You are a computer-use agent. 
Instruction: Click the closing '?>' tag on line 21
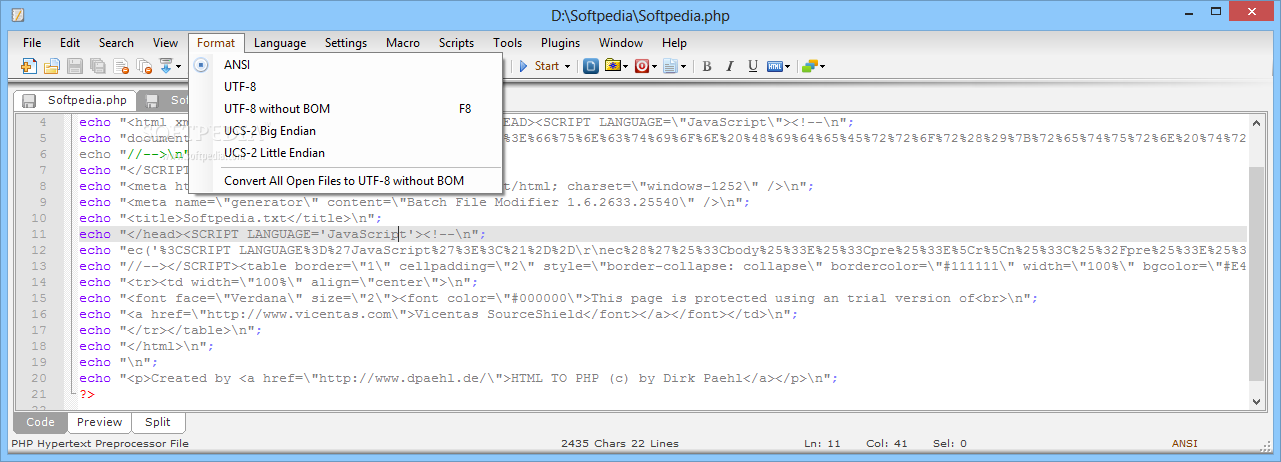pos(88,394)
